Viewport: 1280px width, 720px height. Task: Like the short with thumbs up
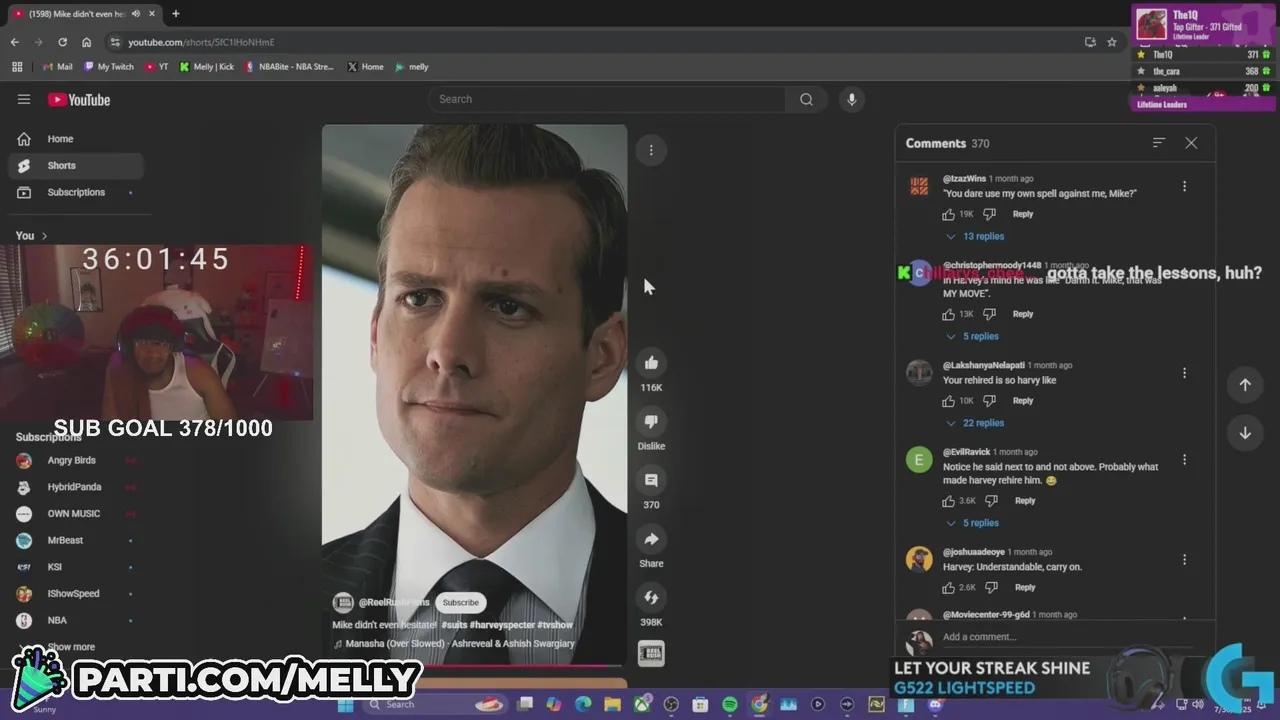[651, 363]
